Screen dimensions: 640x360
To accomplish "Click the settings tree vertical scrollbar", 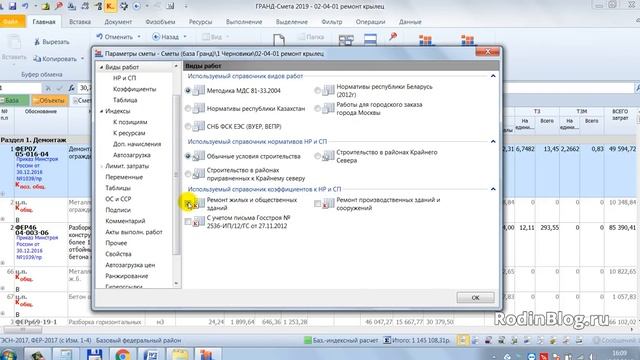I will point(176,175).
